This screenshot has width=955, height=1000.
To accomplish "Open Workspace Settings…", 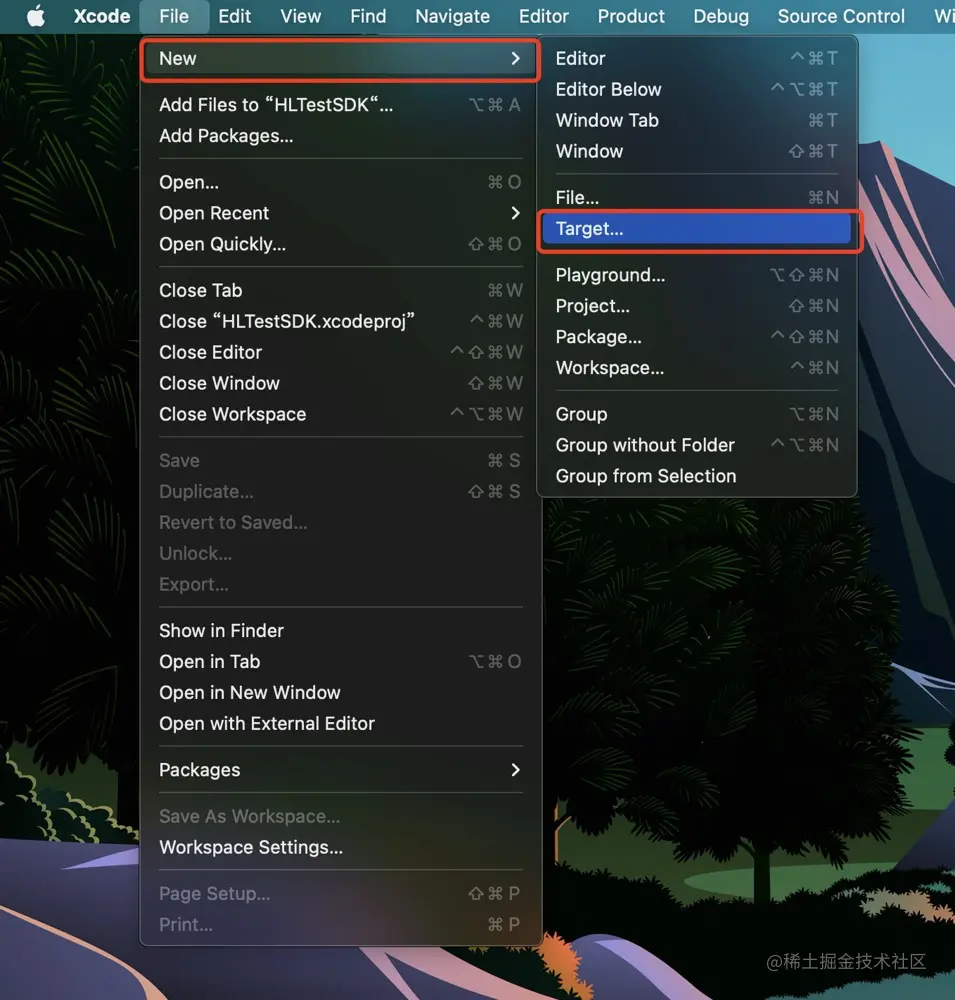I will [x=340, y=848].
